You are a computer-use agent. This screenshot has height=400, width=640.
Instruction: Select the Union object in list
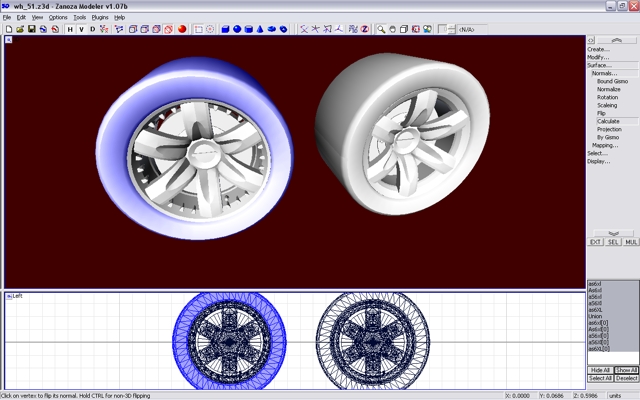point(597,316)
